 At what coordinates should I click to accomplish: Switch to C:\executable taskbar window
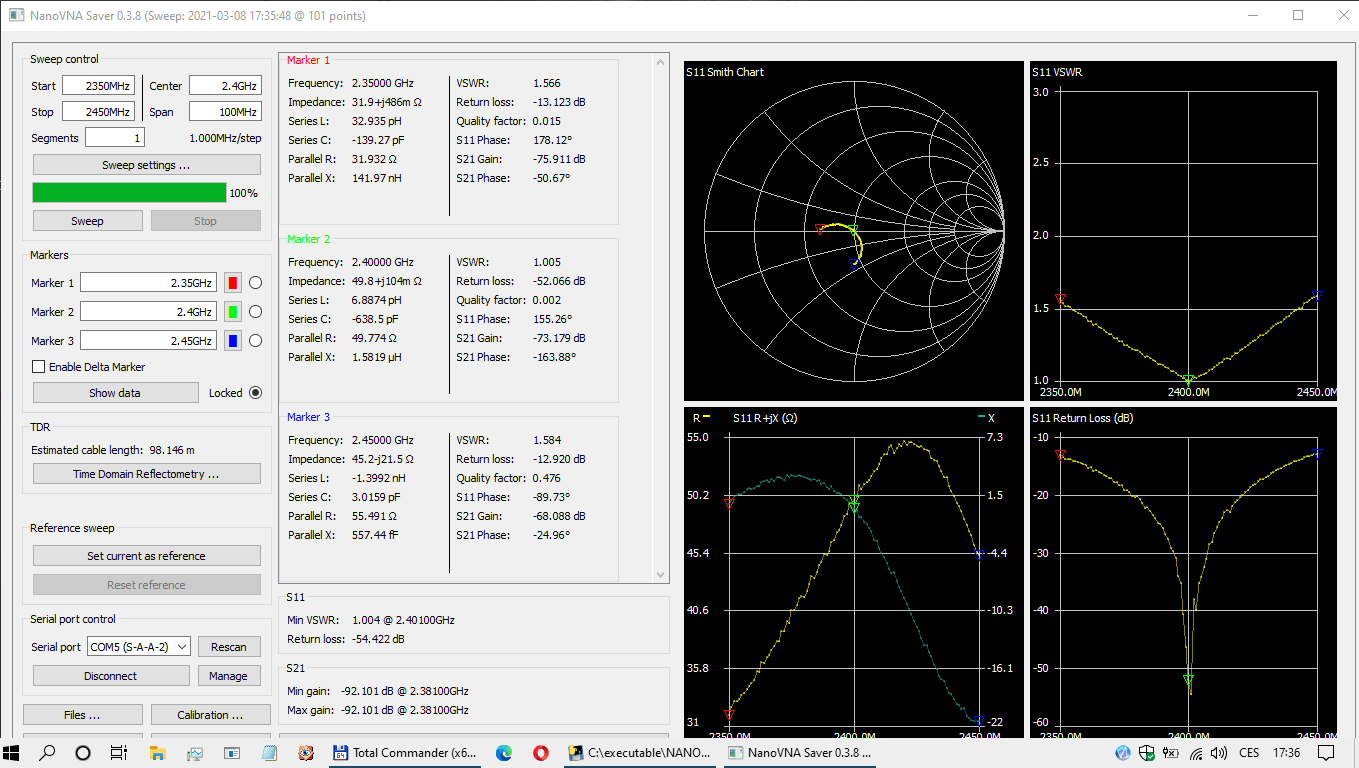639,752
